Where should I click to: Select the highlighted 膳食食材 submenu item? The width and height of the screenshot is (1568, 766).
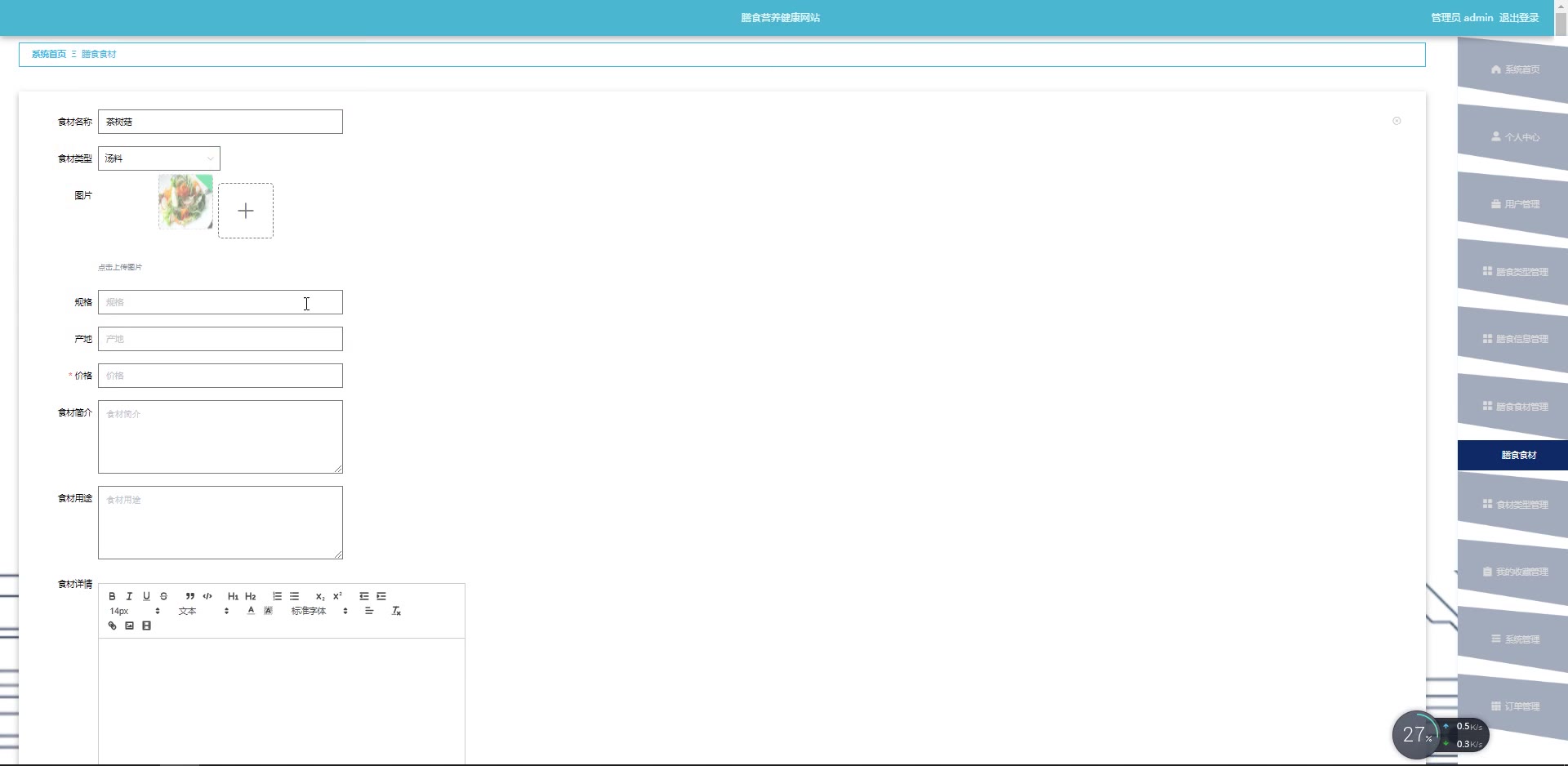coord(1512,456)
